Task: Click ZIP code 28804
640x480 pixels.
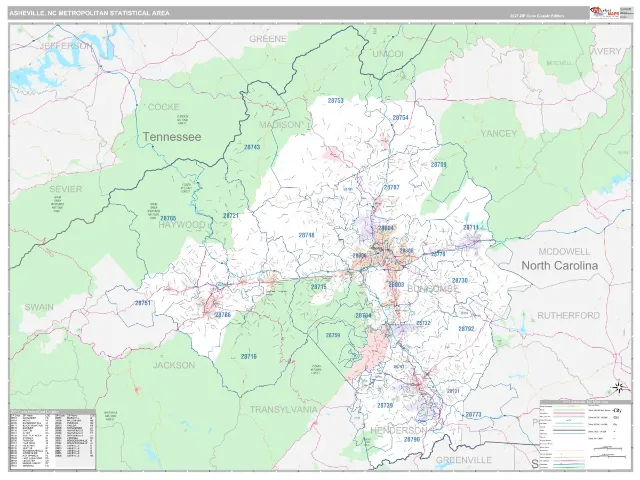Action: (385, 228)
